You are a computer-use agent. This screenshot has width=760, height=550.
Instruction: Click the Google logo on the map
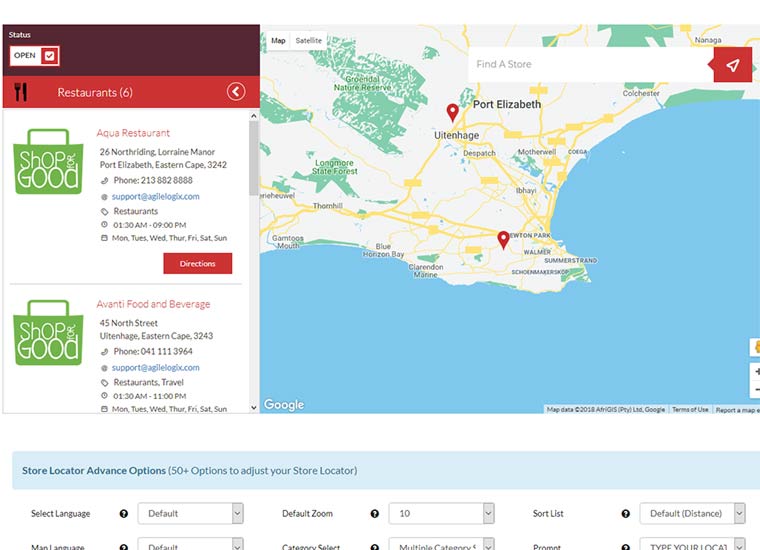click(x=284, y=405)
